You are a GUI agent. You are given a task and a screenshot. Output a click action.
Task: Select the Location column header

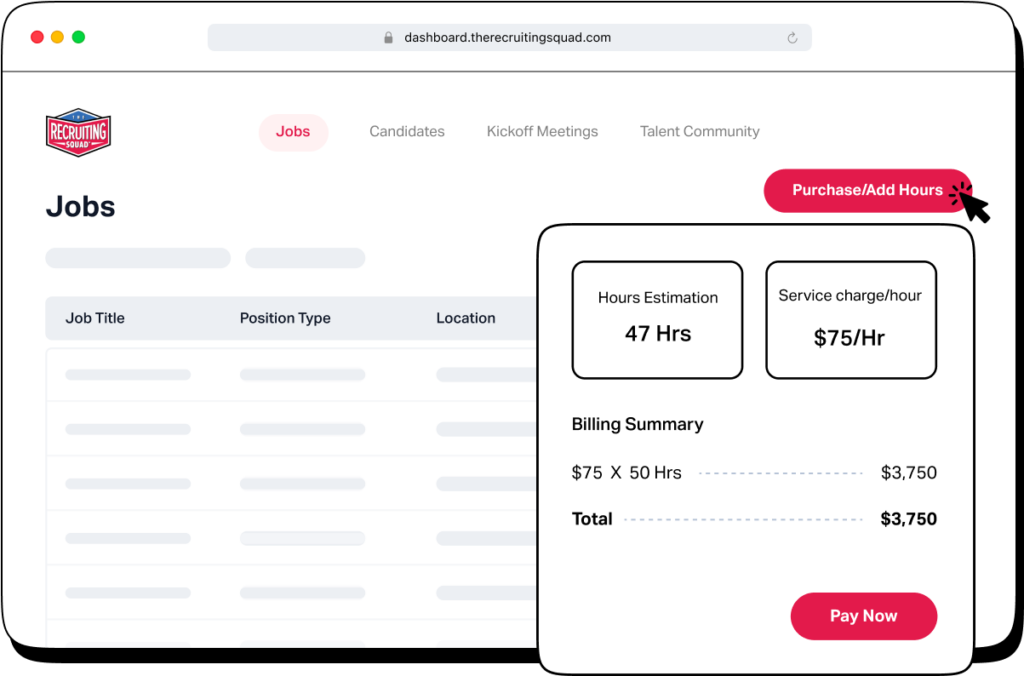[x=466, y=318]
